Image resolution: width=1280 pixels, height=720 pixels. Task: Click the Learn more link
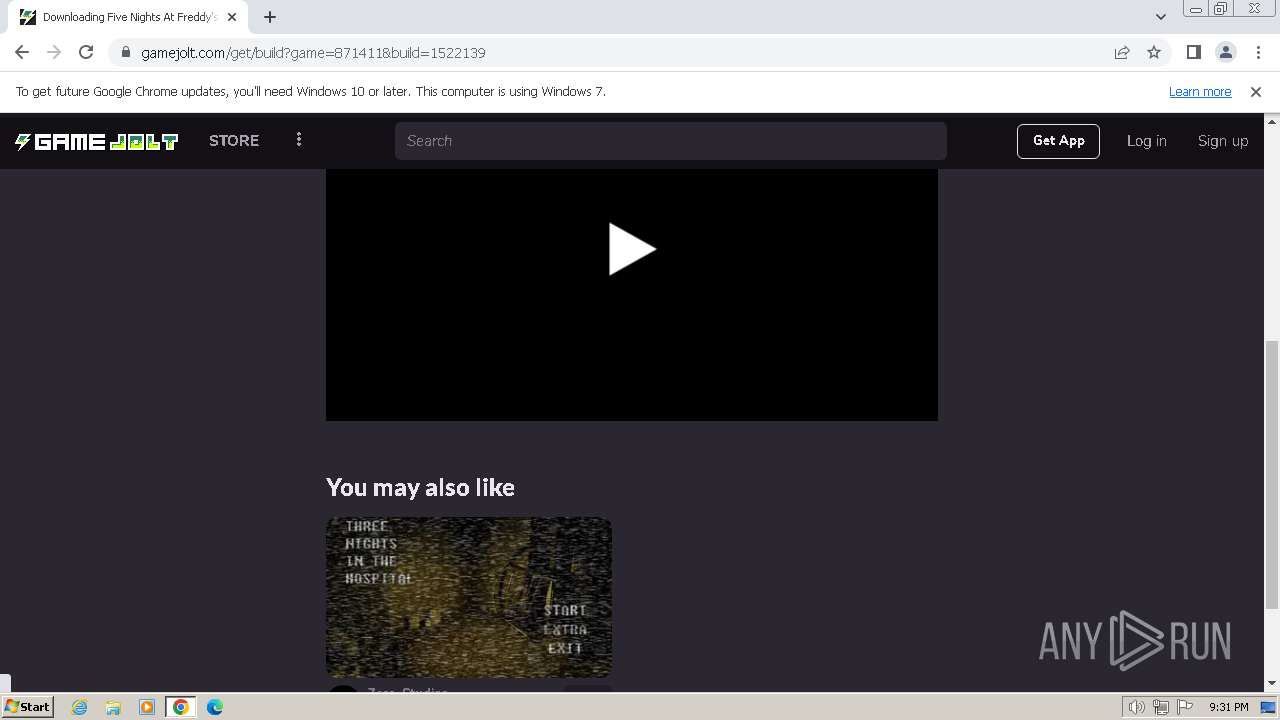[1199, 91]
